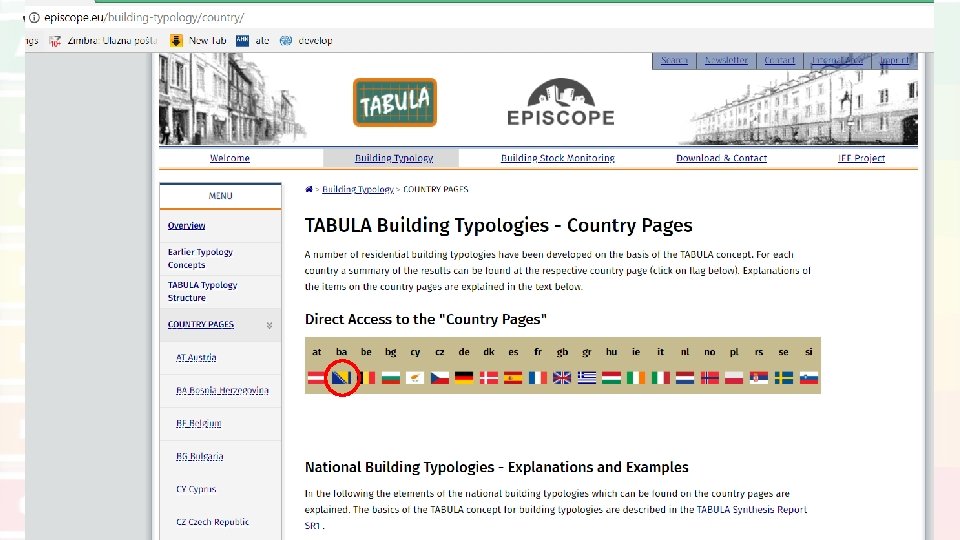The height and width of the screenshot is (540, 960).
Task: Select the Bulgaria flag
Action: [391, 378]
